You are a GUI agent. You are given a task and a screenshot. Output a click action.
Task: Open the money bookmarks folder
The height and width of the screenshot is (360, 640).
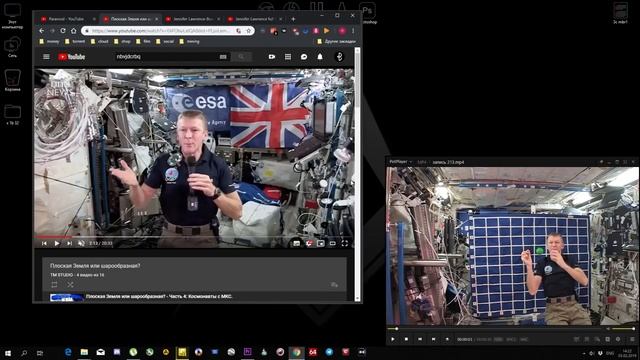coord(49,41)
